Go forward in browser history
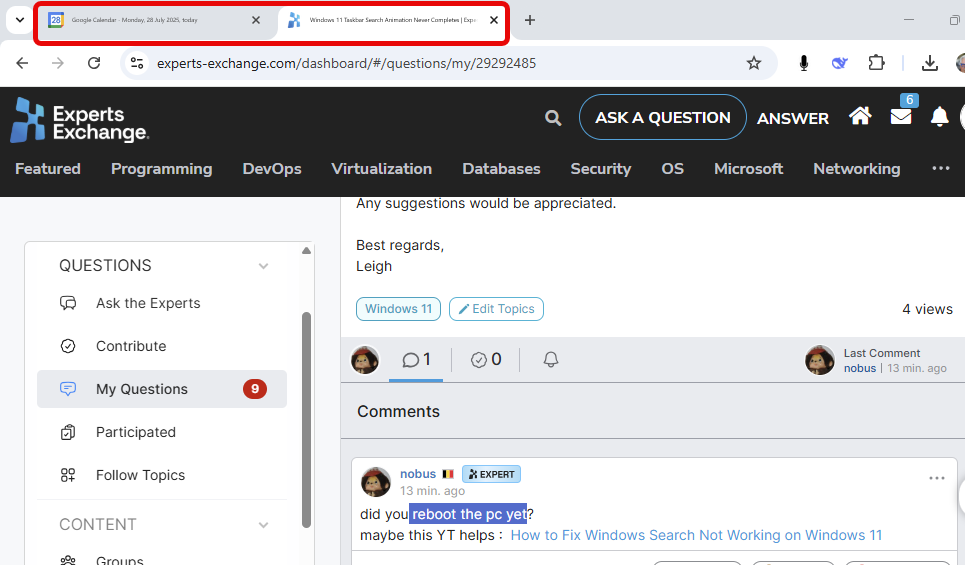Viewport: 965px width, 565px height. [58, 63]
